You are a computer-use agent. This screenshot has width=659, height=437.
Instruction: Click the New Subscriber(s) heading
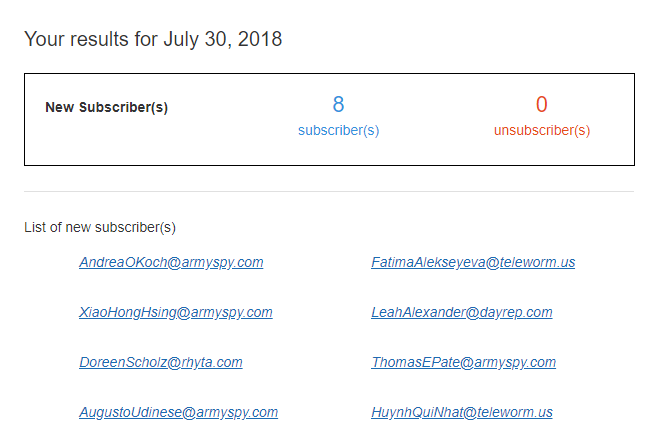pos(106,108)
